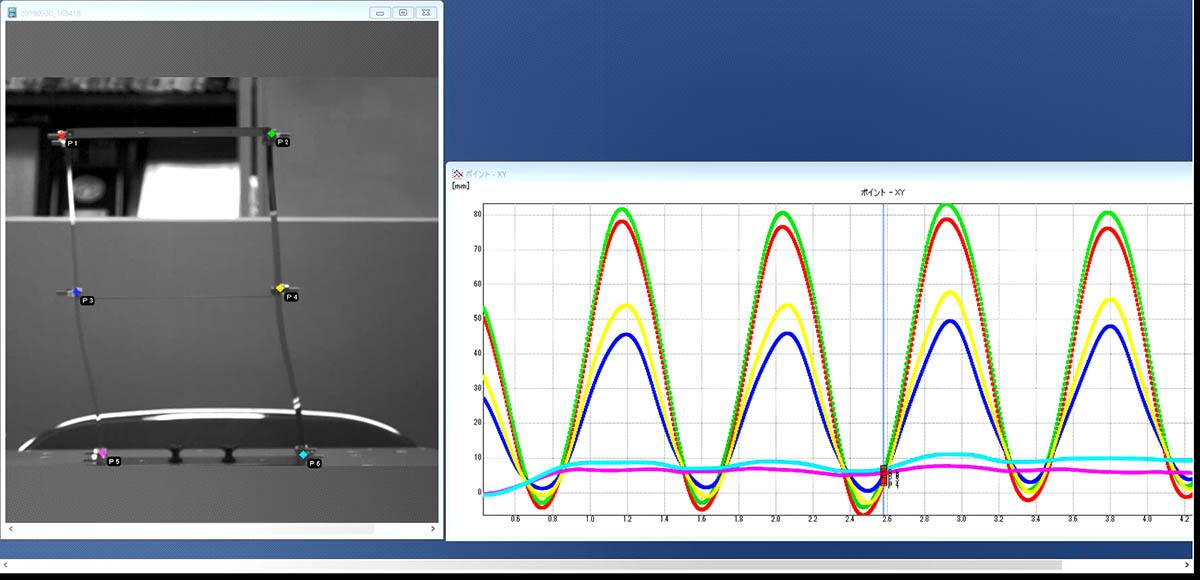1200x580 pixels.
Task: Maximize the video tracking window
Action: (x=402, y=12)
